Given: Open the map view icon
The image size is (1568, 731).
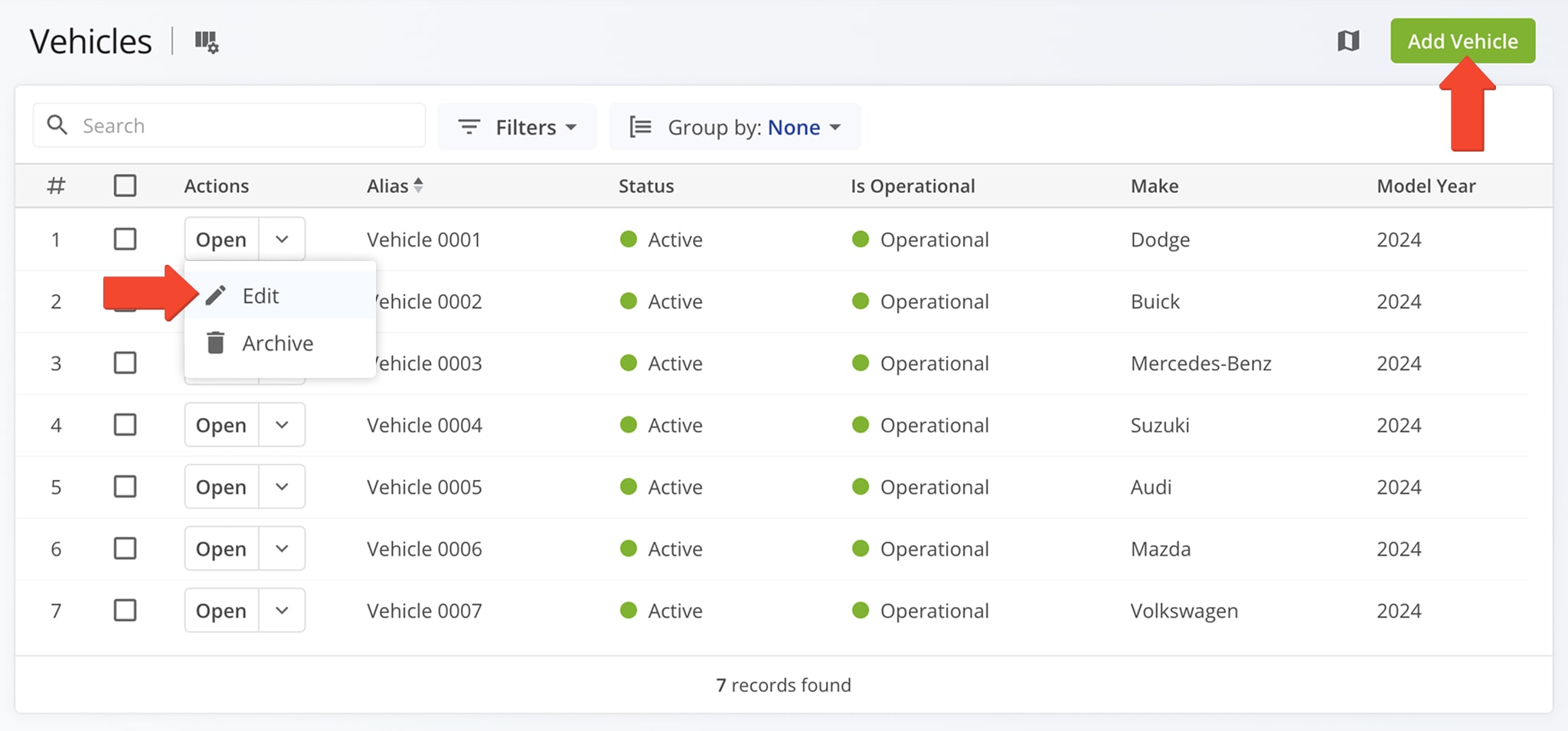Looking at the screenshot, I should pos(1348,41).
